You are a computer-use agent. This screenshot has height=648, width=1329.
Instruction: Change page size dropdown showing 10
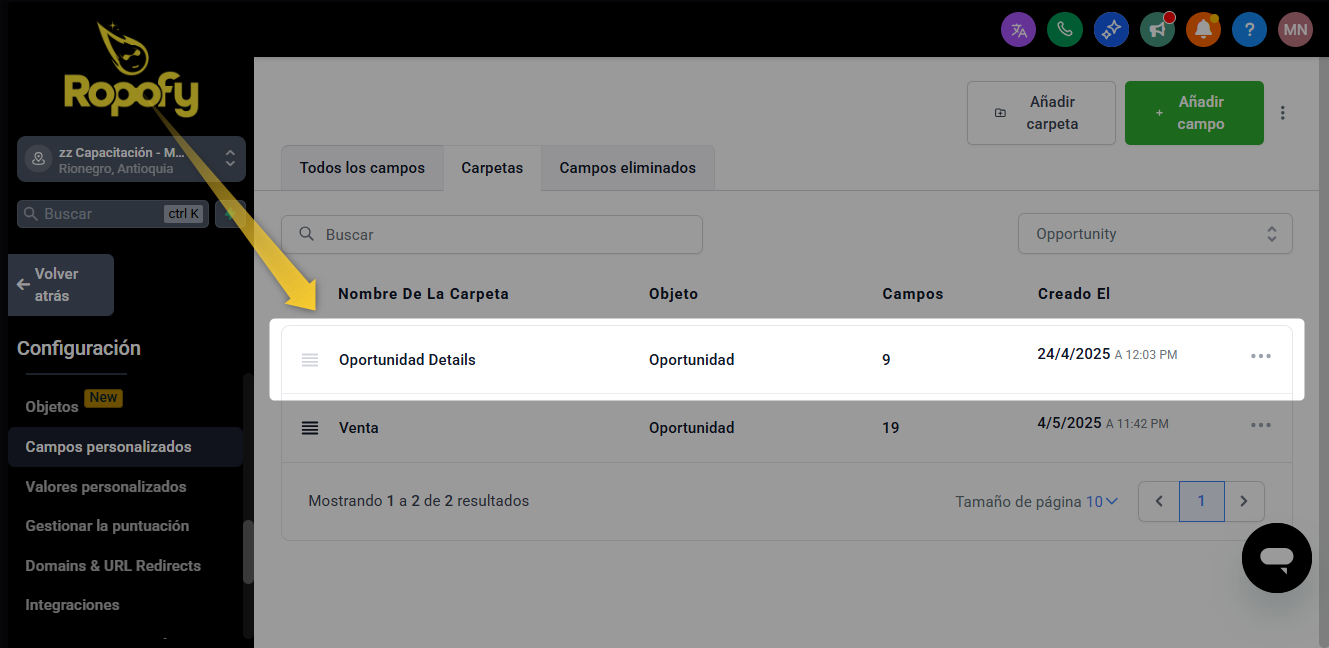tap(1101, 502)
